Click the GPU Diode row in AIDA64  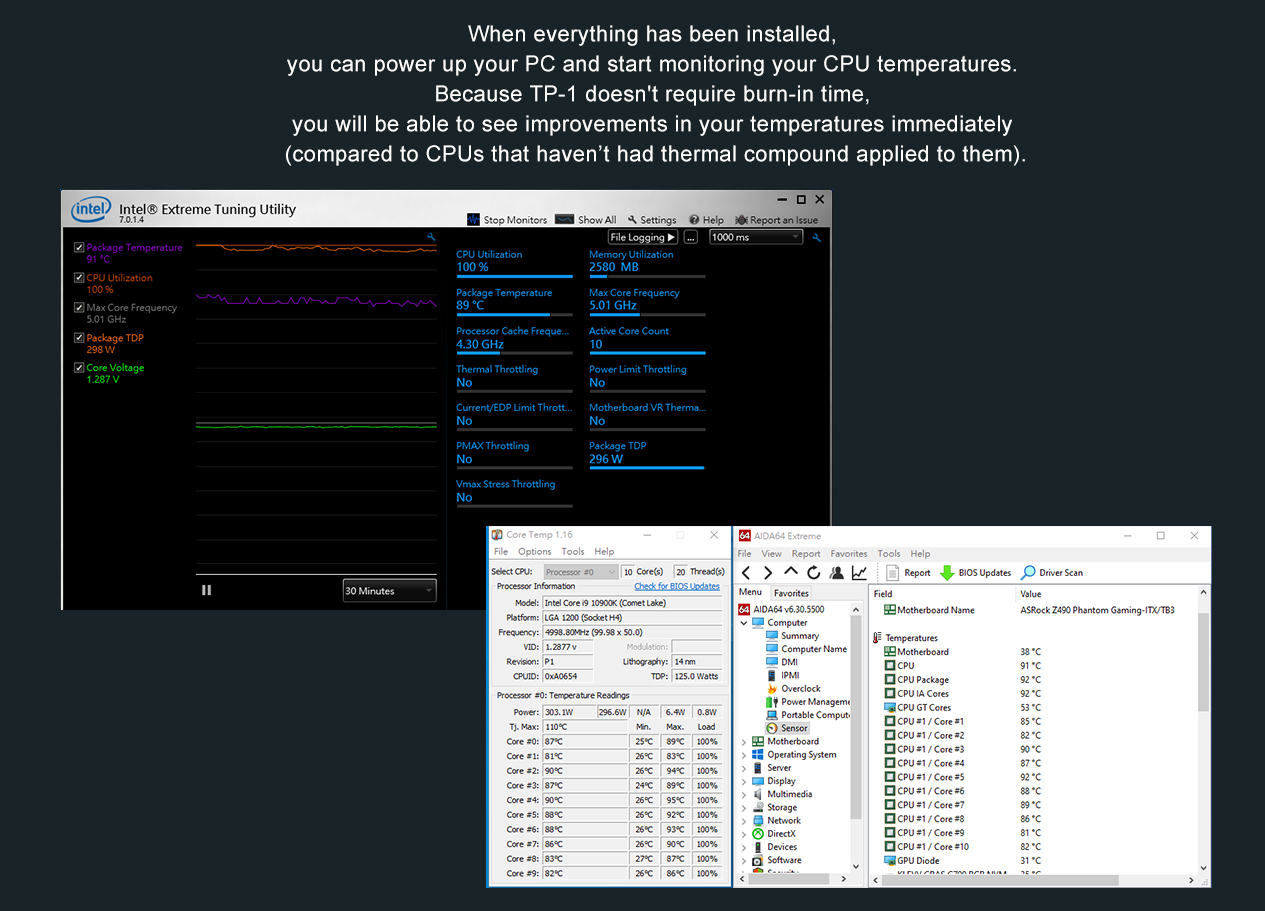pos(1034,860)
